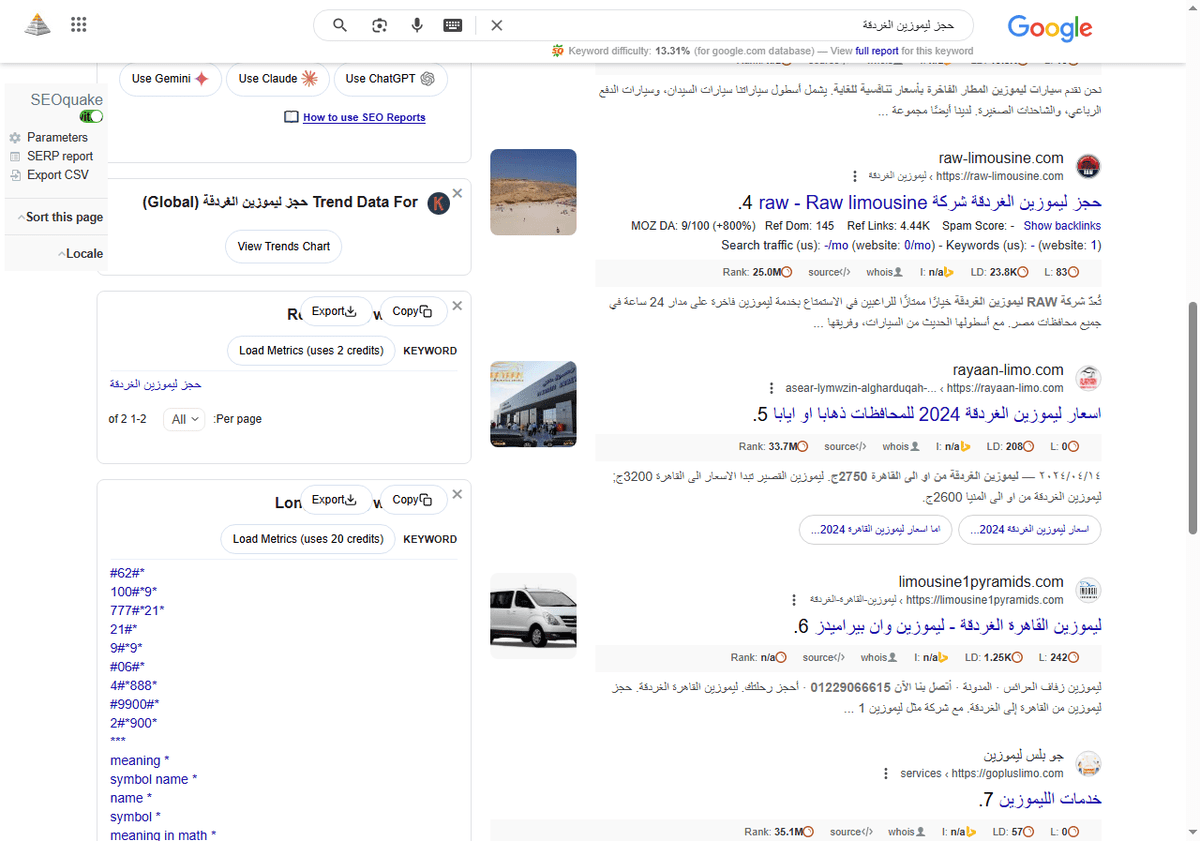This screenshot has height=841, width=1200.
Task: Open the per-page 'All' dropdown
Action: tap(183, 419)
